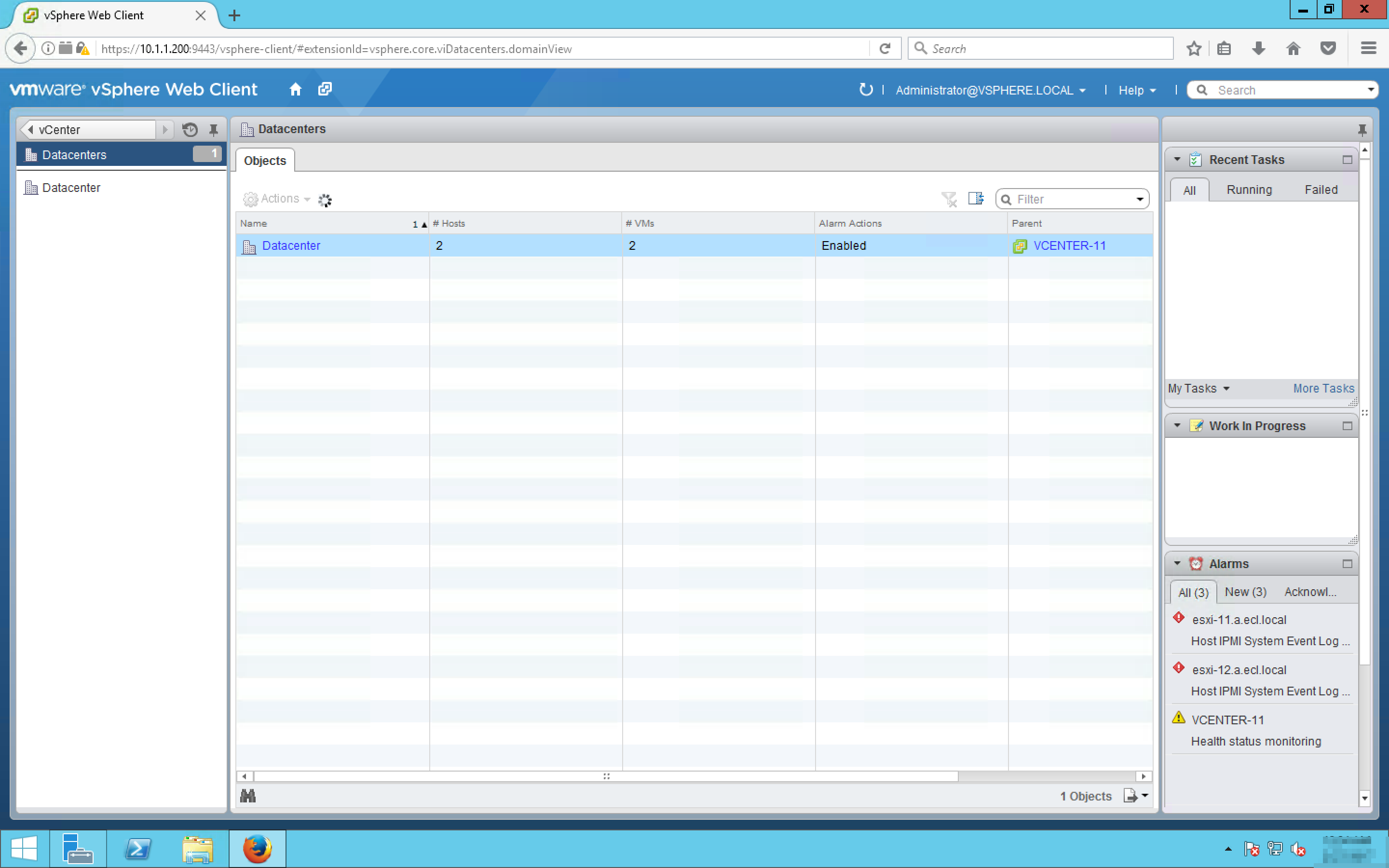This screenshot has height=868, width=1389.
Task: Click the navigator panel pin icon
Action: click(x=214, y=130)
